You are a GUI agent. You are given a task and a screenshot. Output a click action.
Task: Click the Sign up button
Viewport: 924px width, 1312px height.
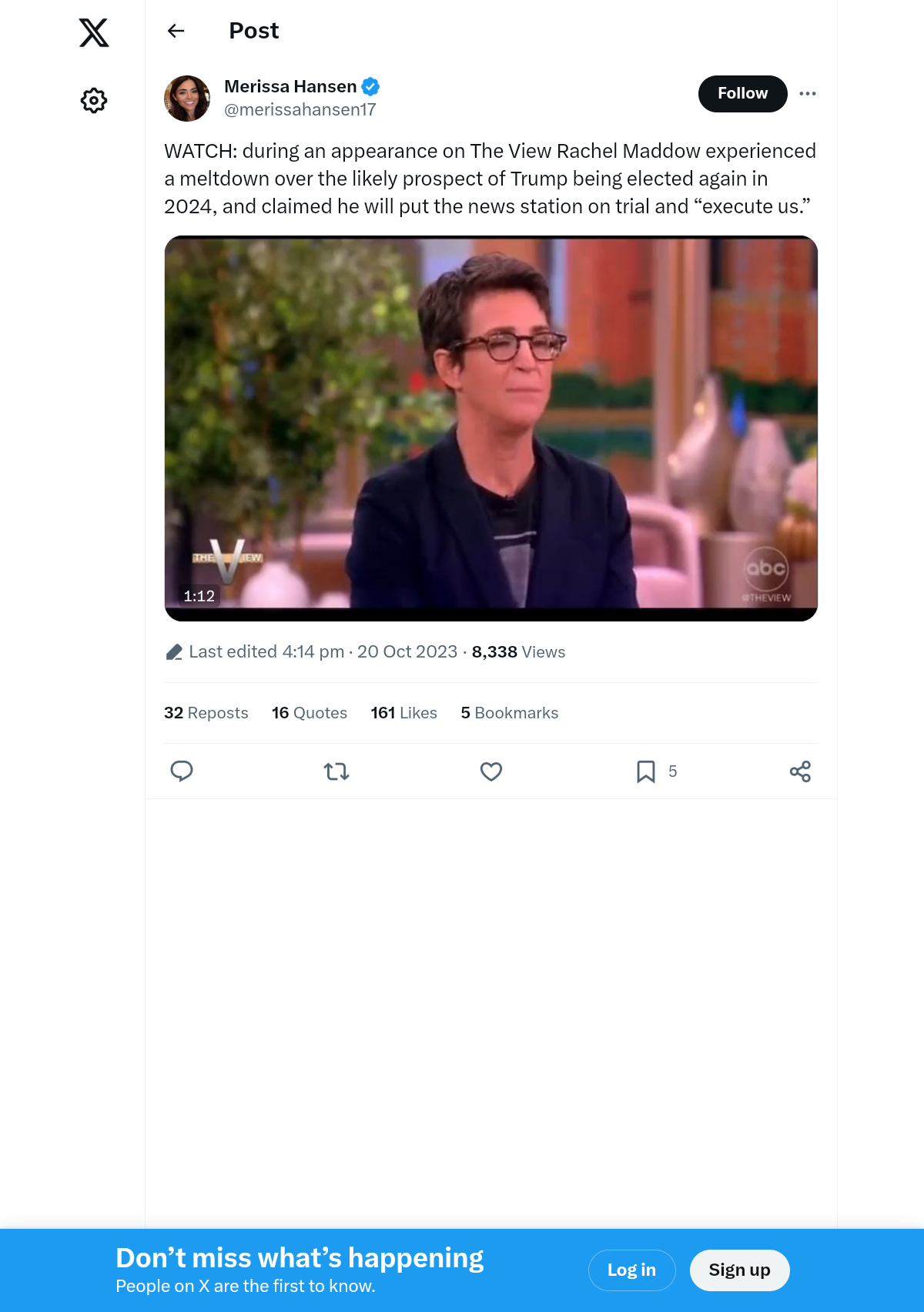click(x=739, y=1270)
